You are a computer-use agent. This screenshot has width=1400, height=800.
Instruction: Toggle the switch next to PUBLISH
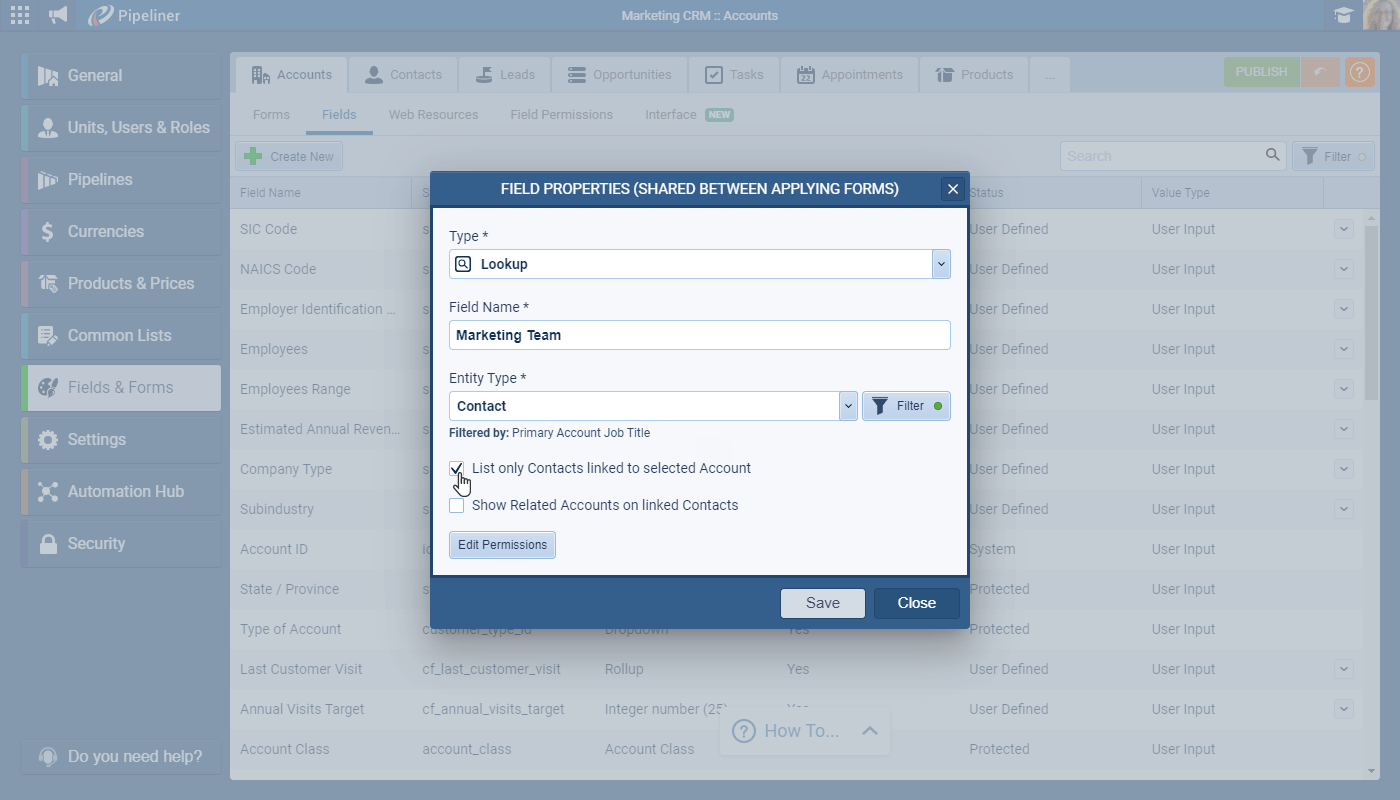pos(1320,72)
